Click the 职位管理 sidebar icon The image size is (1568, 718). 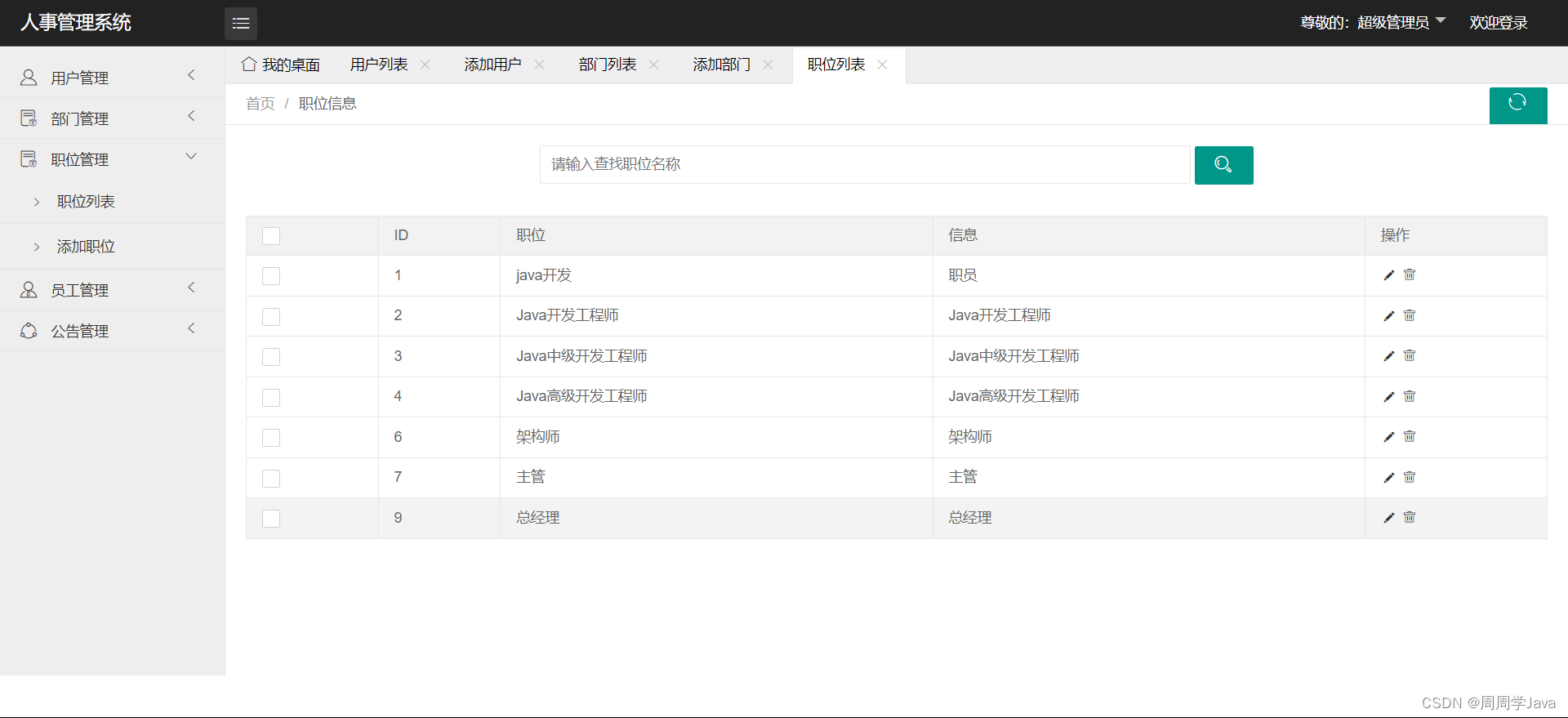click(x=29, y=159)
